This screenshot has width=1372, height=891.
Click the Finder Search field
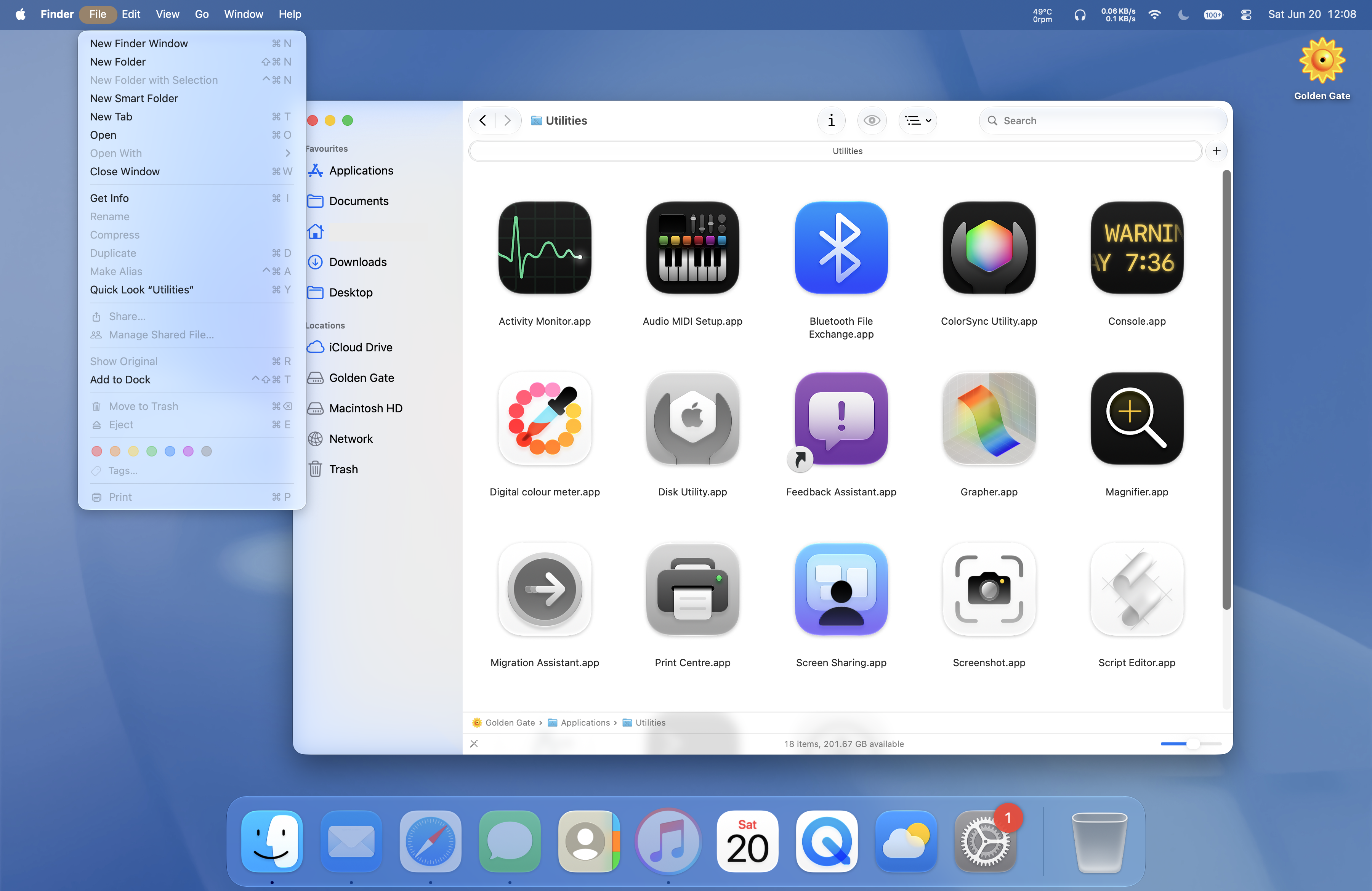click(x=1103, y=120)
